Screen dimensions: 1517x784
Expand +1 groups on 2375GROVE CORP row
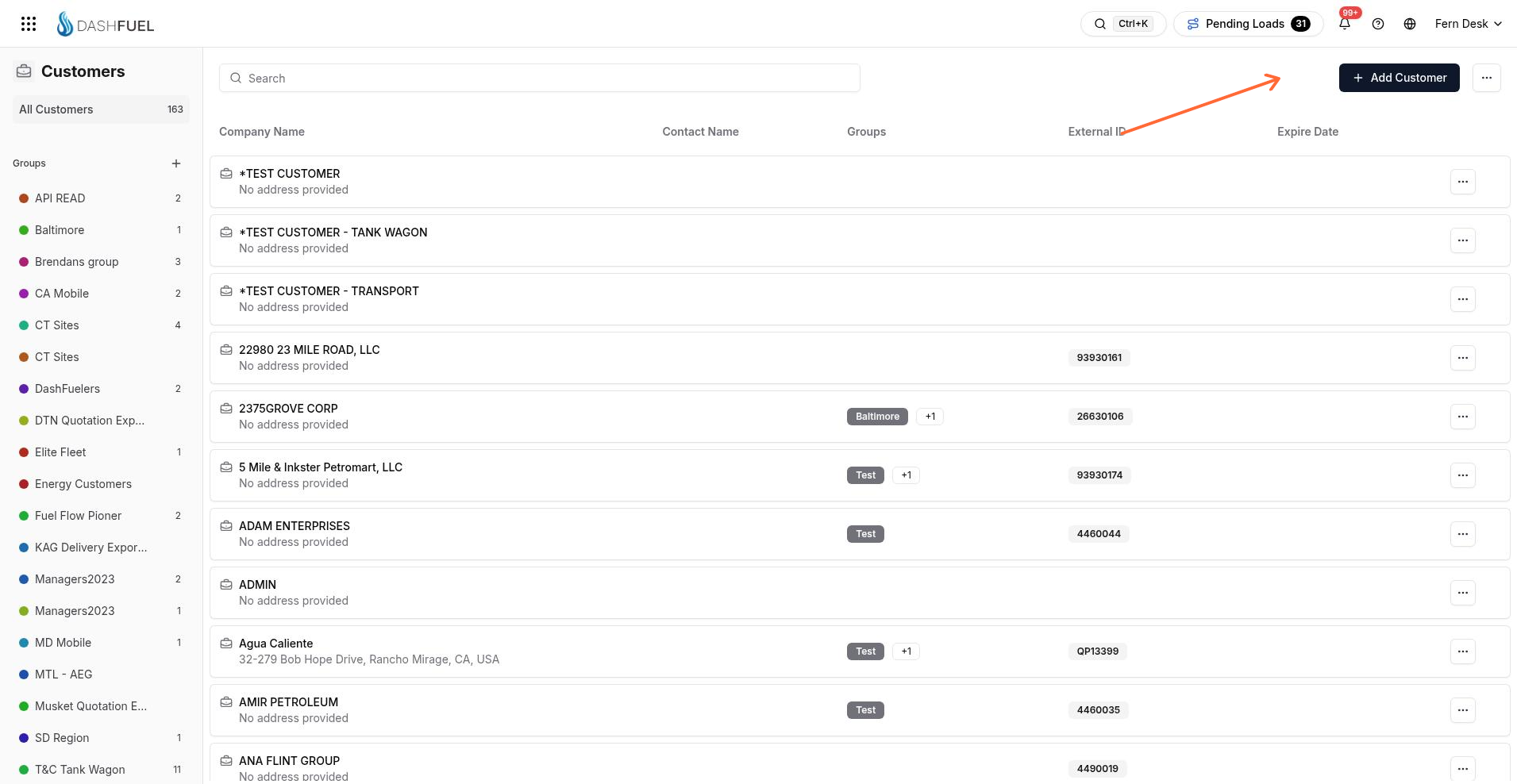point(930,417)
